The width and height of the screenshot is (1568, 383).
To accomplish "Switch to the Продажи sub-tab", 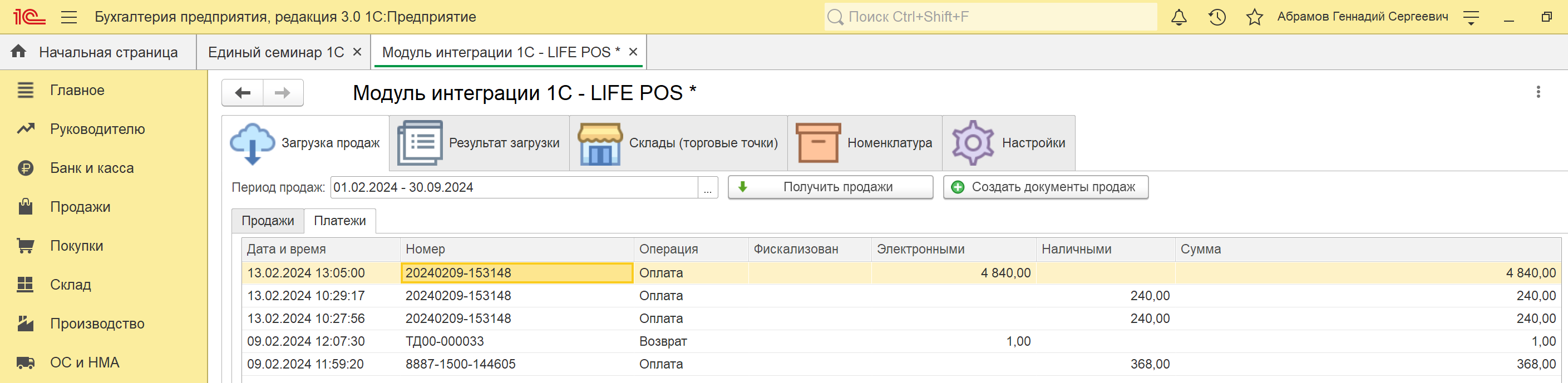I will (268, 221).
